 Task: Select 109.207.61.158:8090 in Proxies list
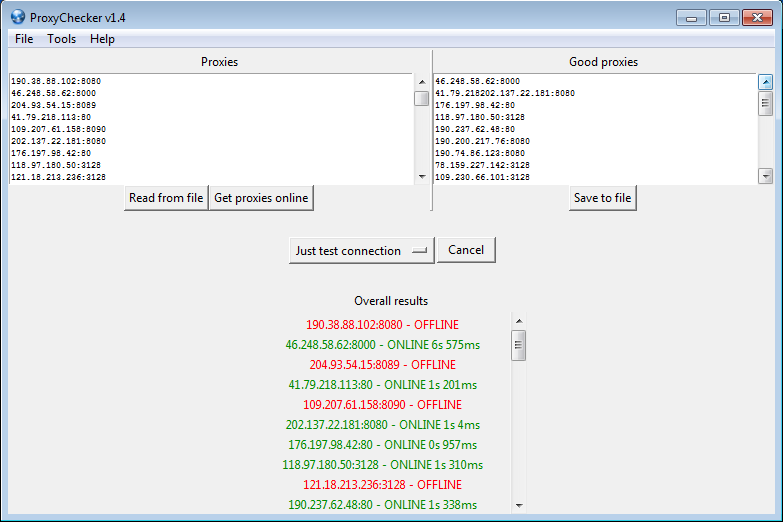(58, 129)
